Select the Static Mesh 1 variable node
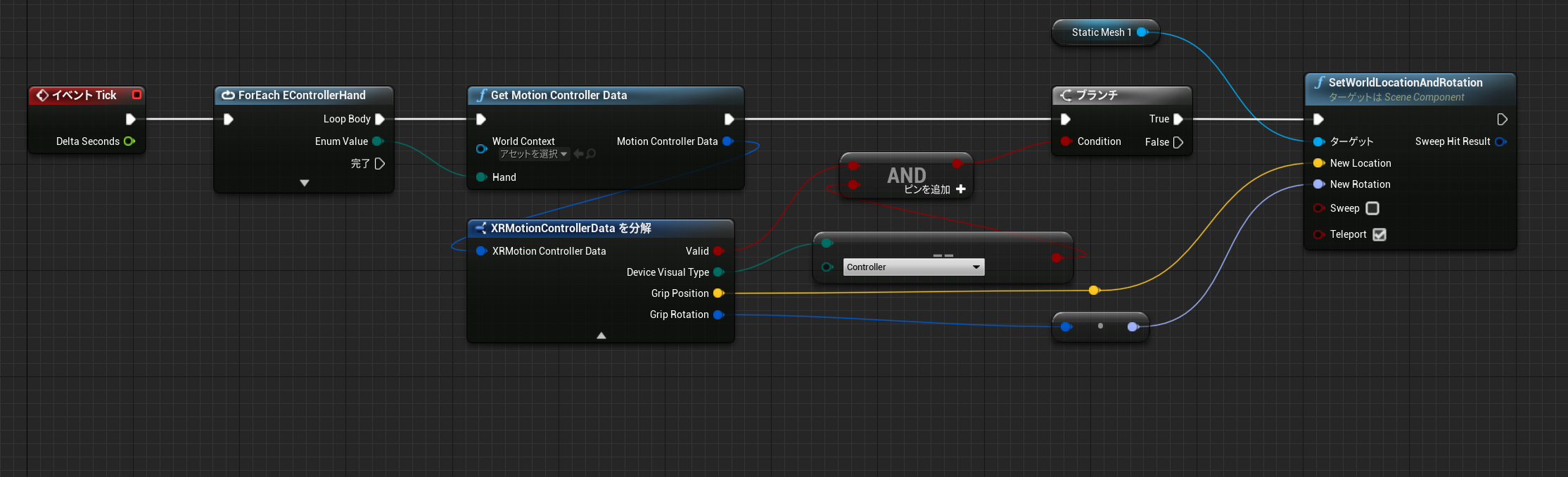The width and height of the screenshot is (1568, 477). (x=1105, y=32)
